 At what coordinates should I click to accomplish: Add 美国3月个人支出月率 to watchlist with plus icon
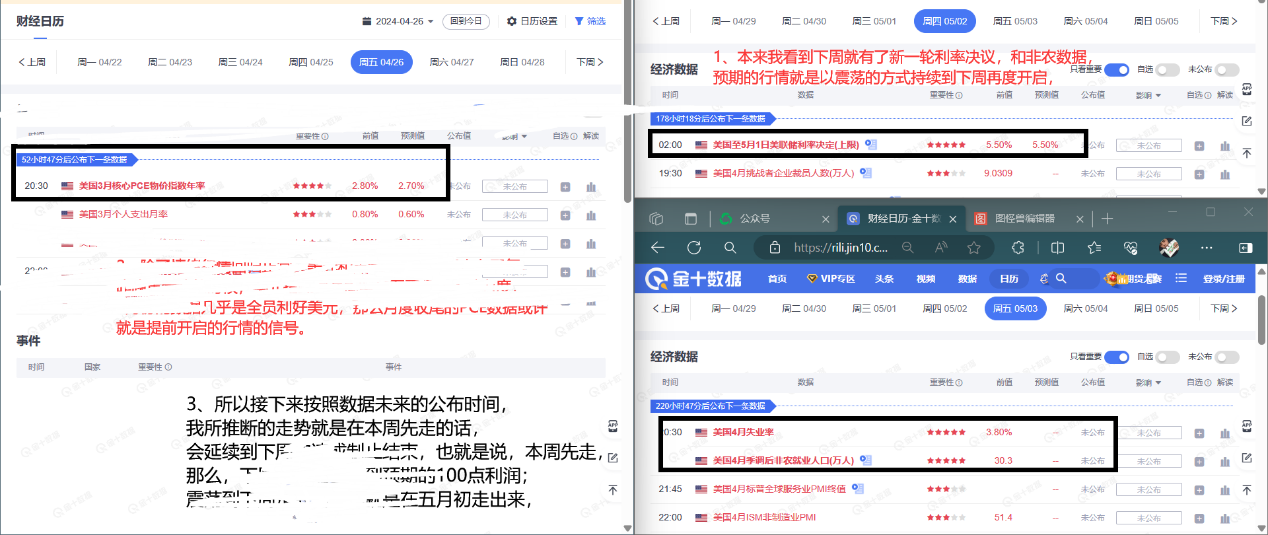(565, 215)
